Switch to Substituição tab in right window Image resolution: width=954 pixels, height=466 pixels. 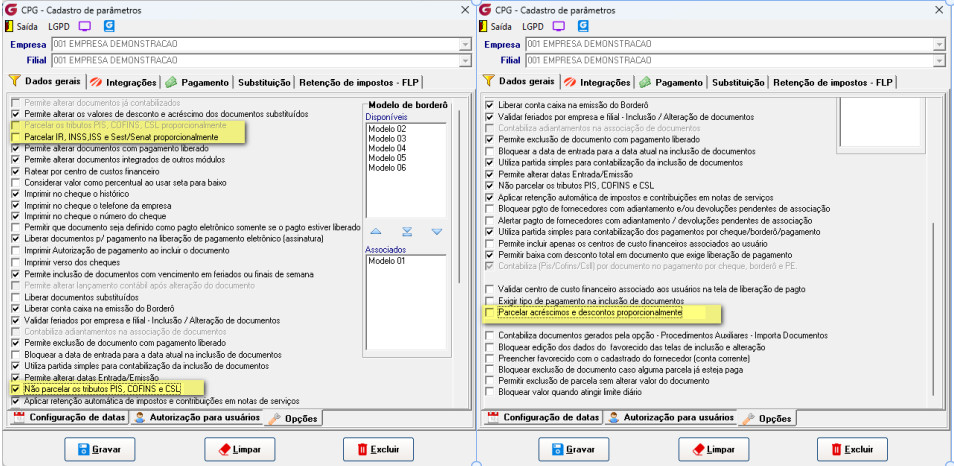738,82
